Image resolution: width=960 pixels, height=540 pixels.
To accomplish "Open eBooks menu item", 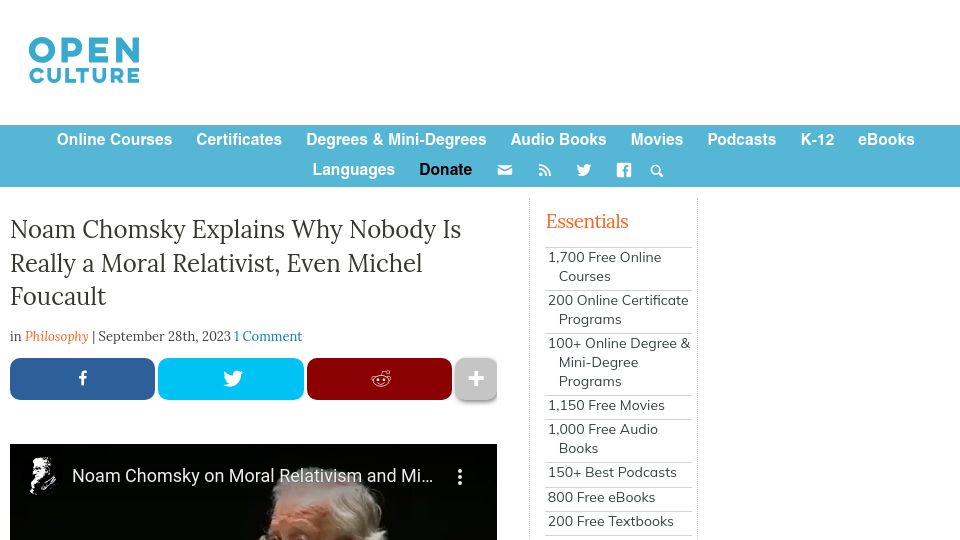I will point(886,140).
